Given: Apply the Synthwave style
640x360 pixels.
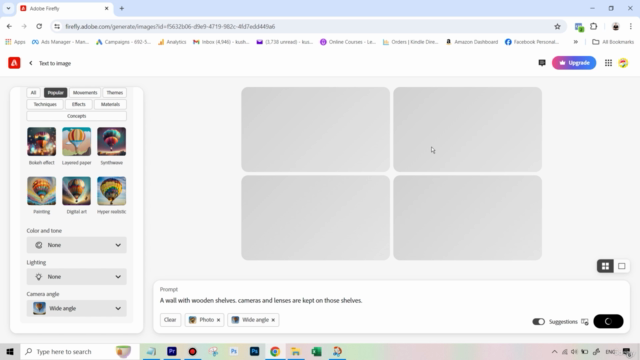Looking at the screenshot, I should [x=111, y=142].
